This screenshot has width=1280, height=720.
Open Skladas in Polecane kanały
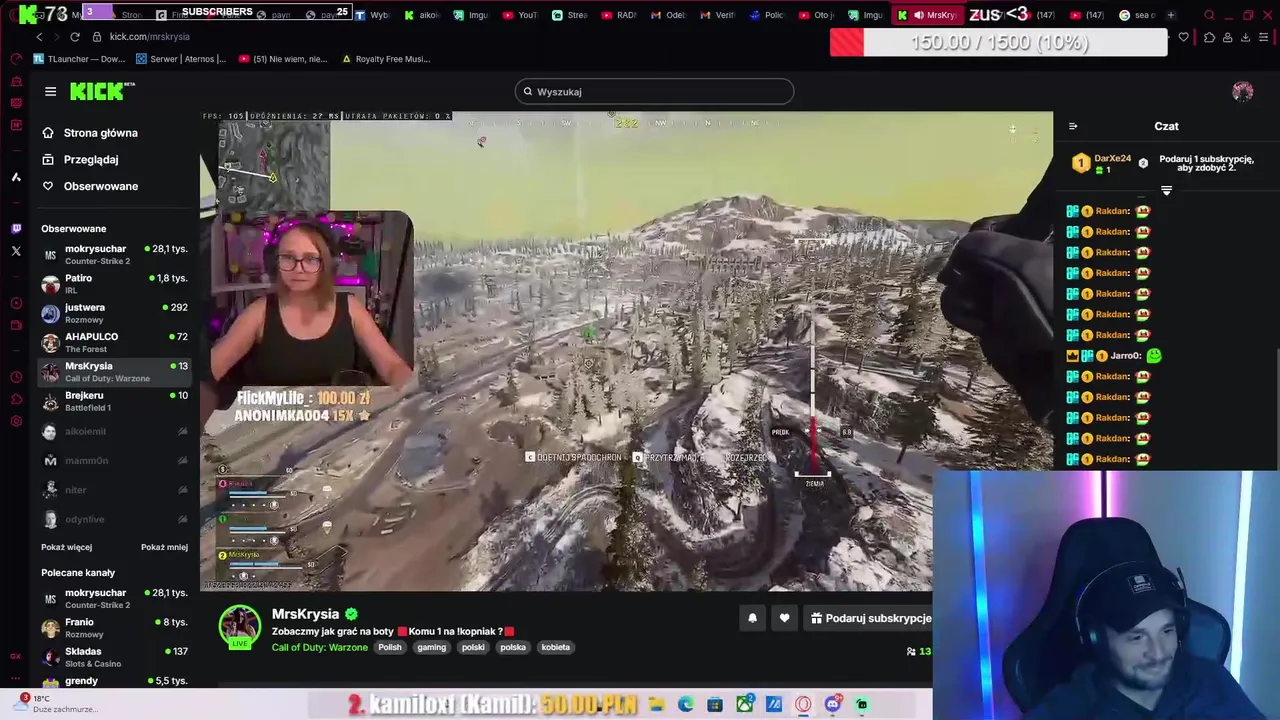[114, 657]
